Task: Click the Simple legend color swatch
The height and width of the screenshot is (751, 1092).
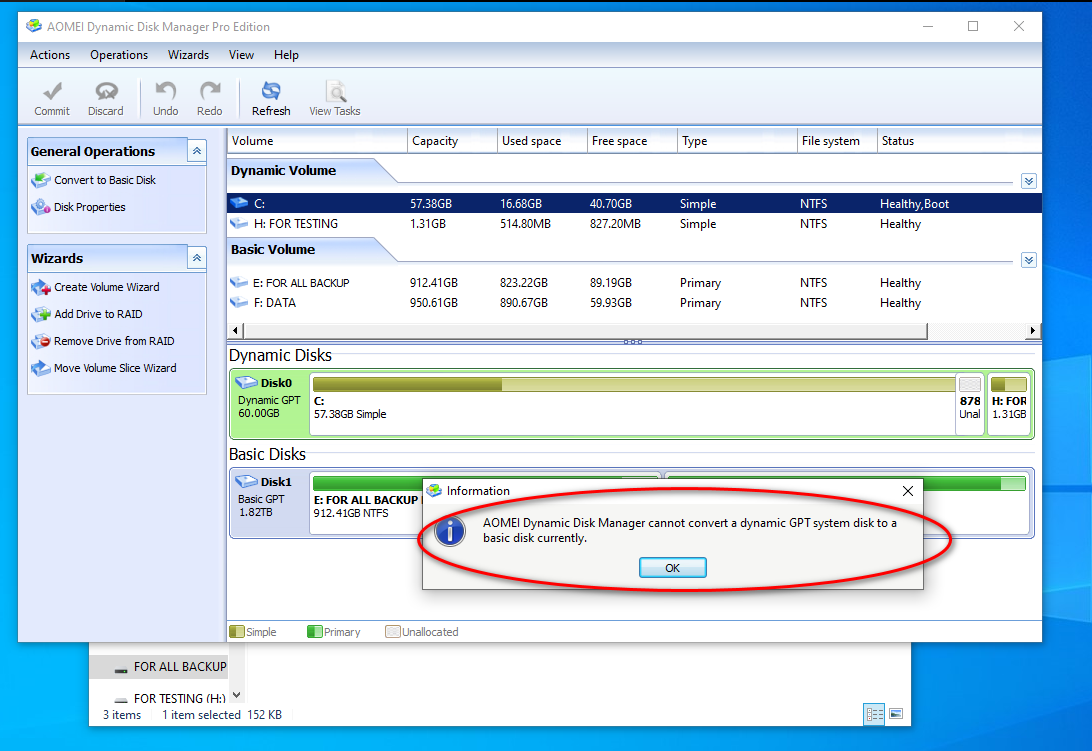Action: pos(237,632)
